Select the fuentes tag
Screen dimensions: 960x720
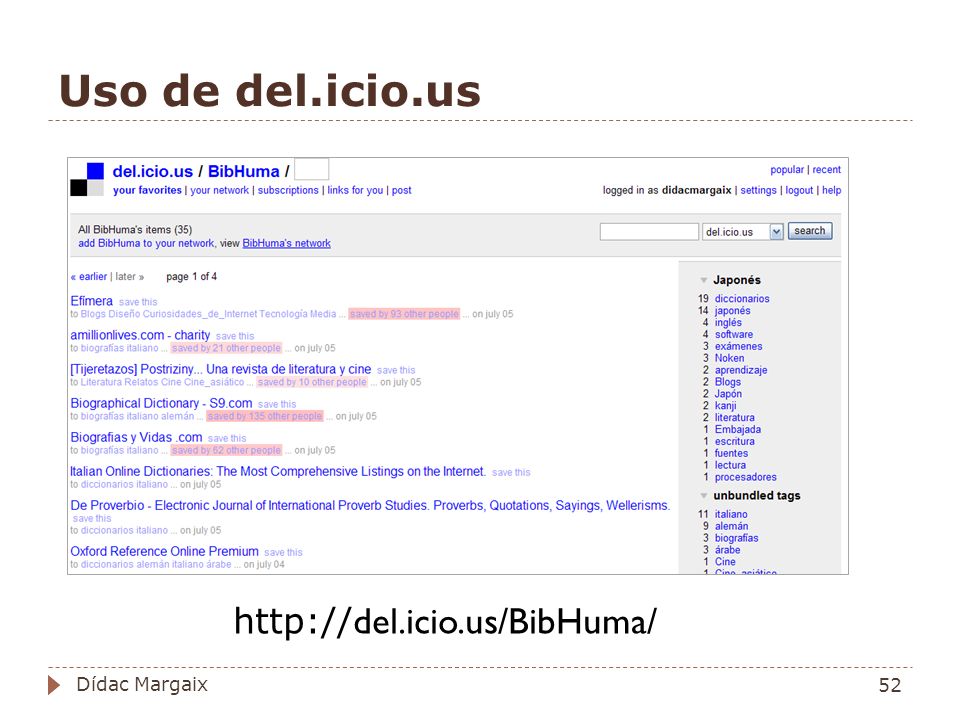(x=731, y=454)
